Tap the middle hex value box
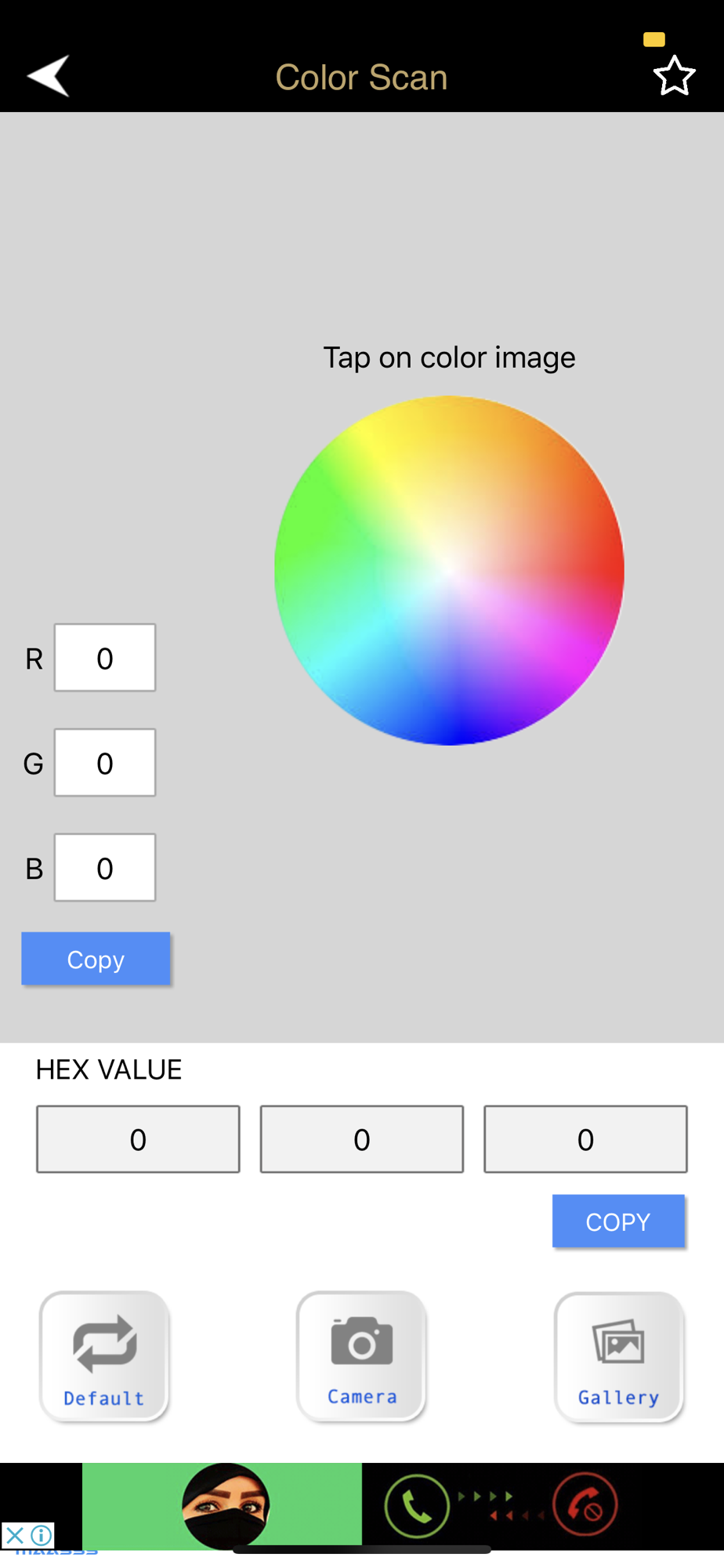Image resolution: width=724 pixels, height=1568 pixels. coord(362,1139)
